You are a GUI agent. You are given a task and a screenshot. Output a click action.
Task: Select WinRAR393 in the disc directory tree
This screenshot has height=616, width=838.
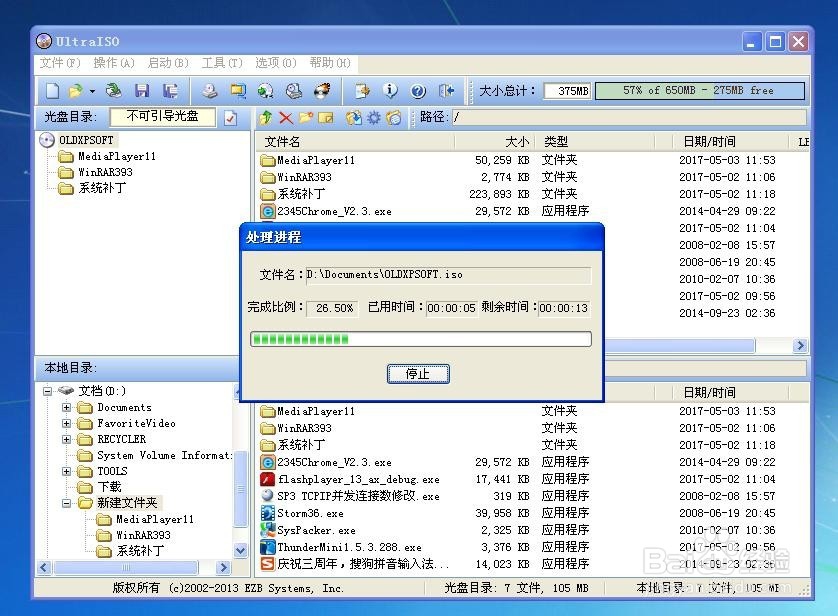(105, 172)
